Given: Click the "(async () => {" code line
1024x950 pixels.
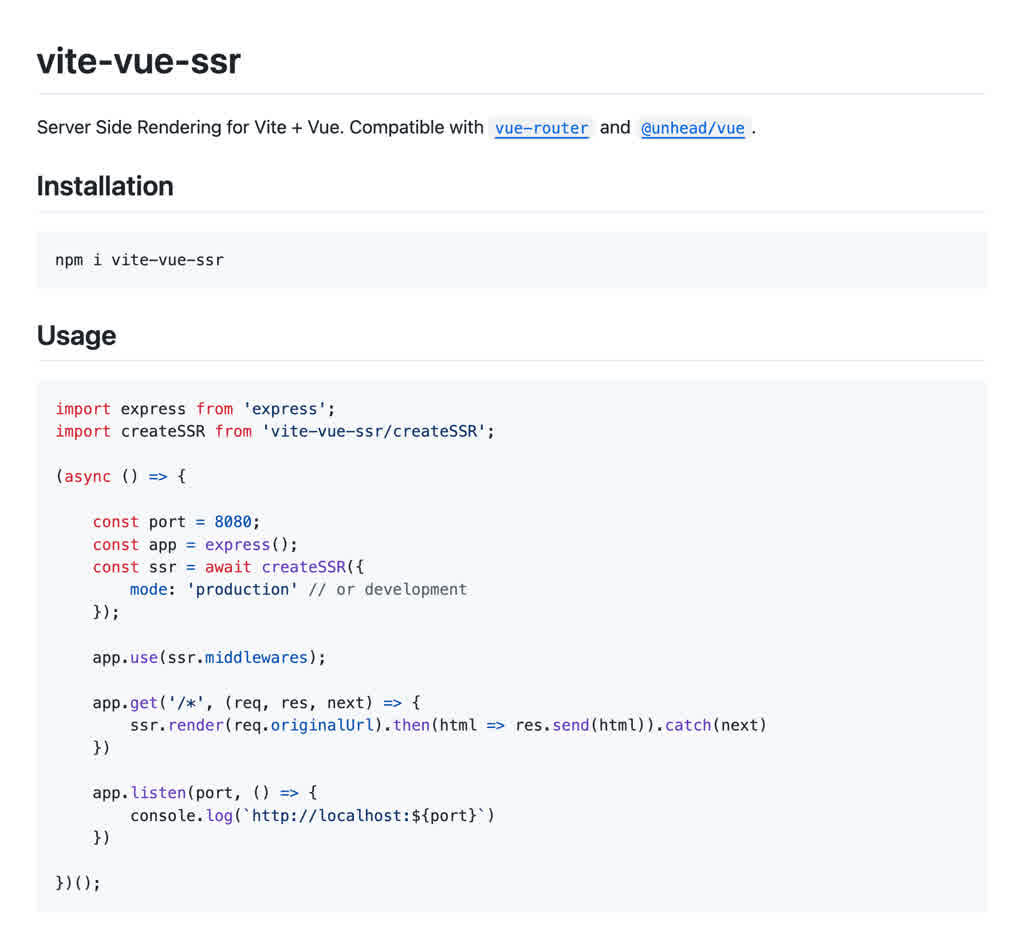Looking at the screenshot, I should [121, 476].
